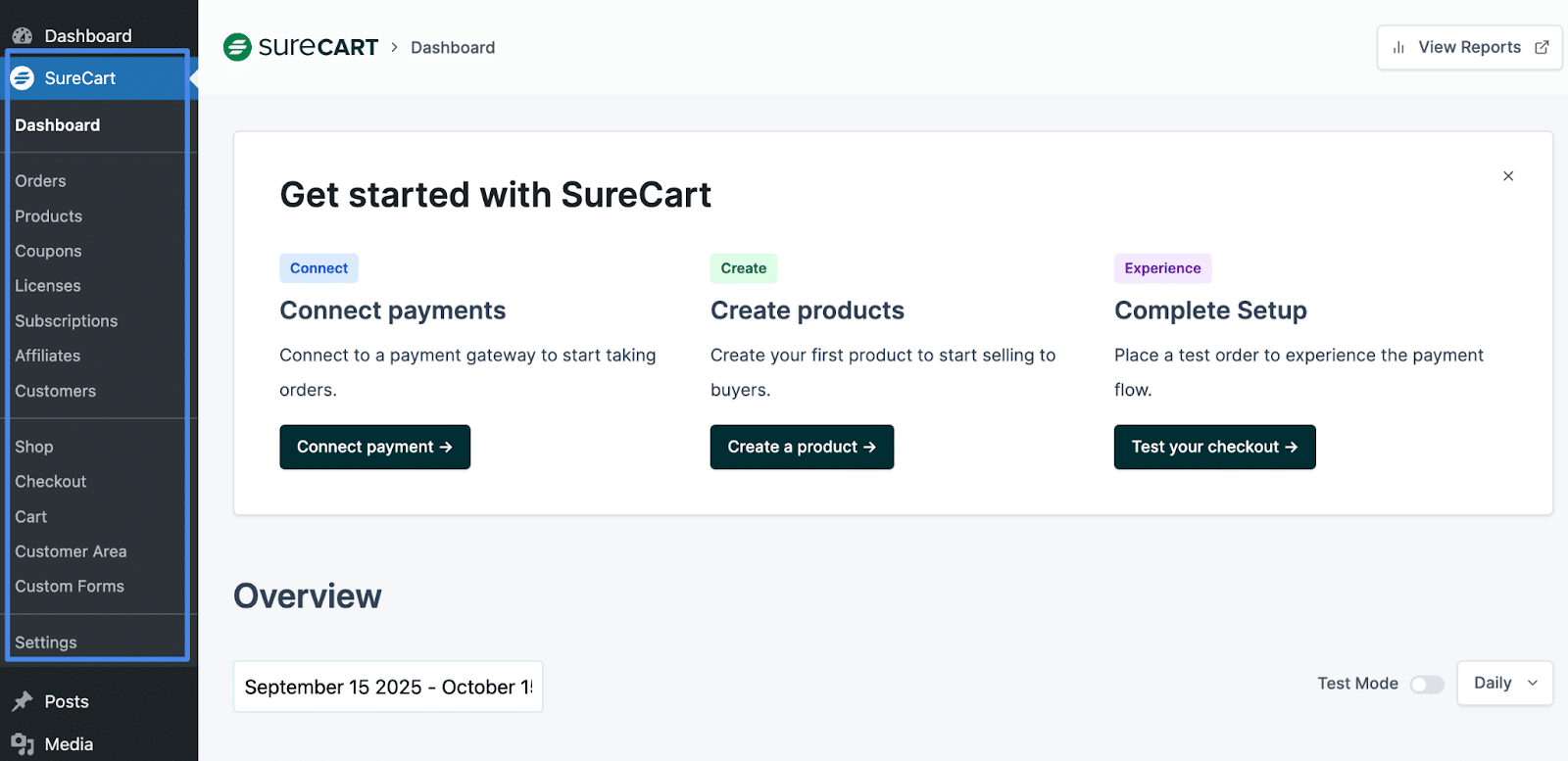The width and height of the screenshot is (1568, 761).
Task: Go to Orders in the sidebar
Action: (40, 181)
